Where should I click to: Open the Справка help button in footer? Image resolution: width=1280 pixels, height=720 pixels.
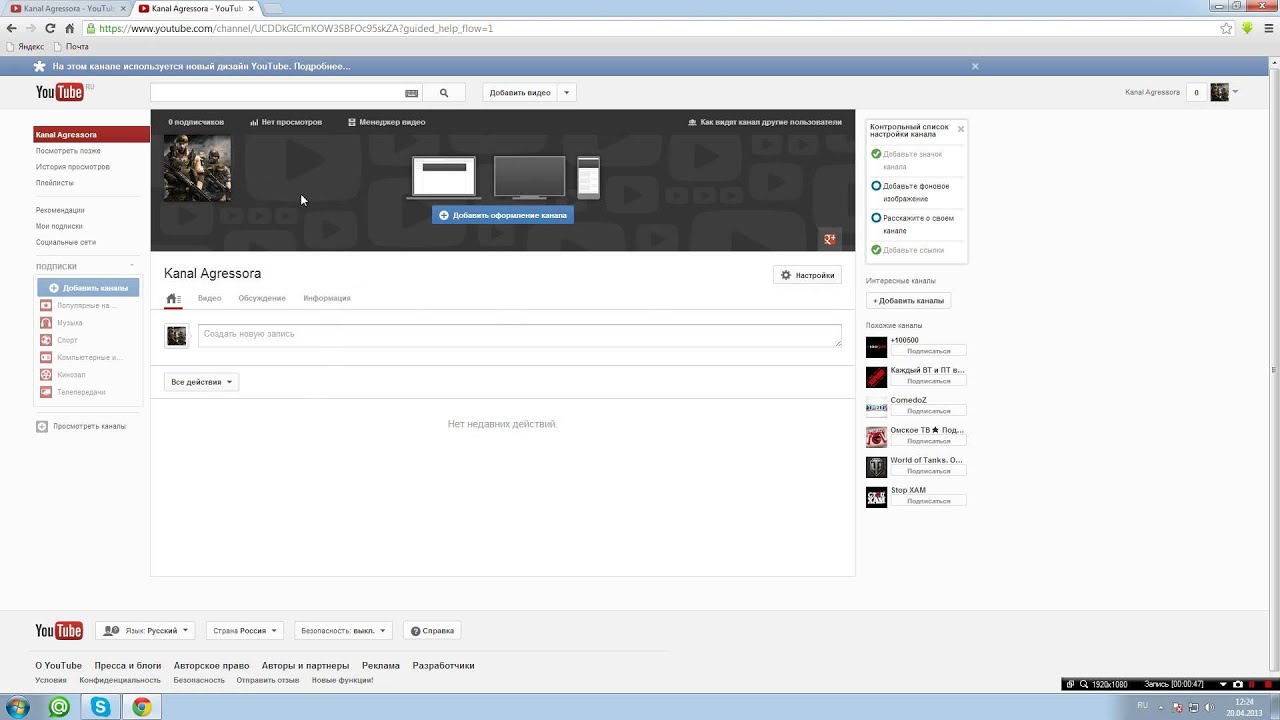click(x=433, y=631)
